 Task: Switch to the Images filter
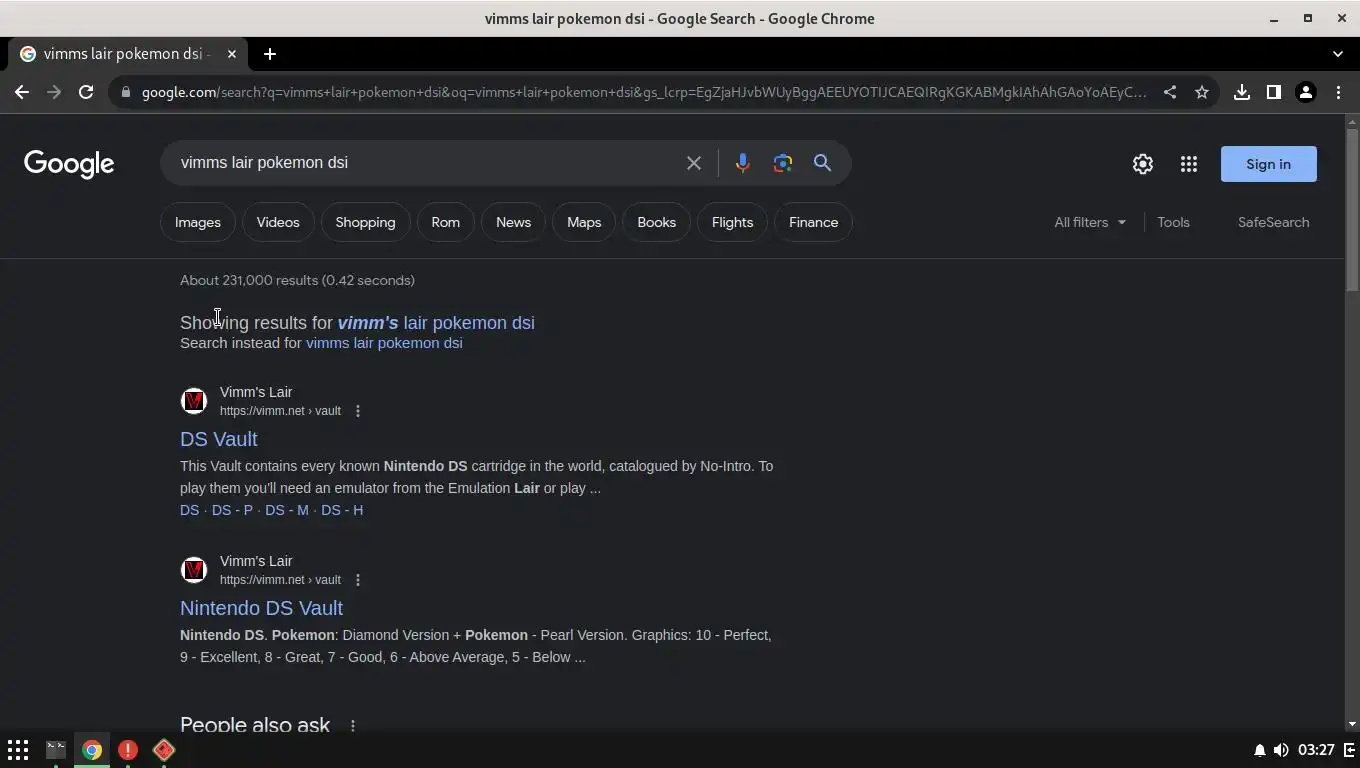pos(198,222)
